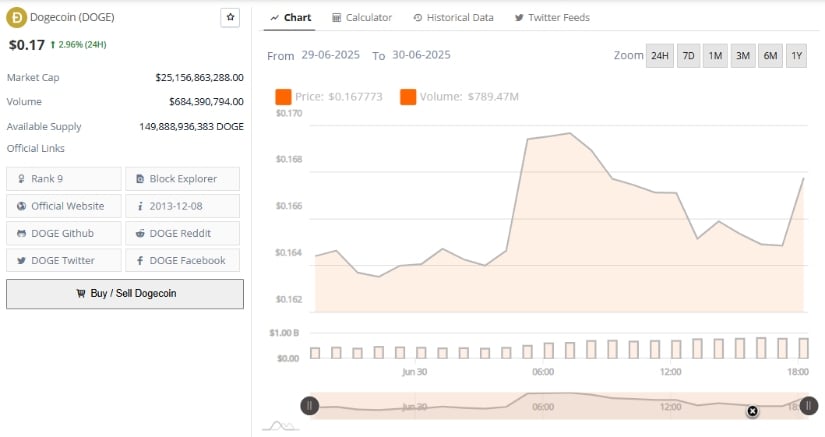The width and height of the screenshot is (825, 437).
Task: Click the right handle of the range slider
Action: [x=808, y=405]
